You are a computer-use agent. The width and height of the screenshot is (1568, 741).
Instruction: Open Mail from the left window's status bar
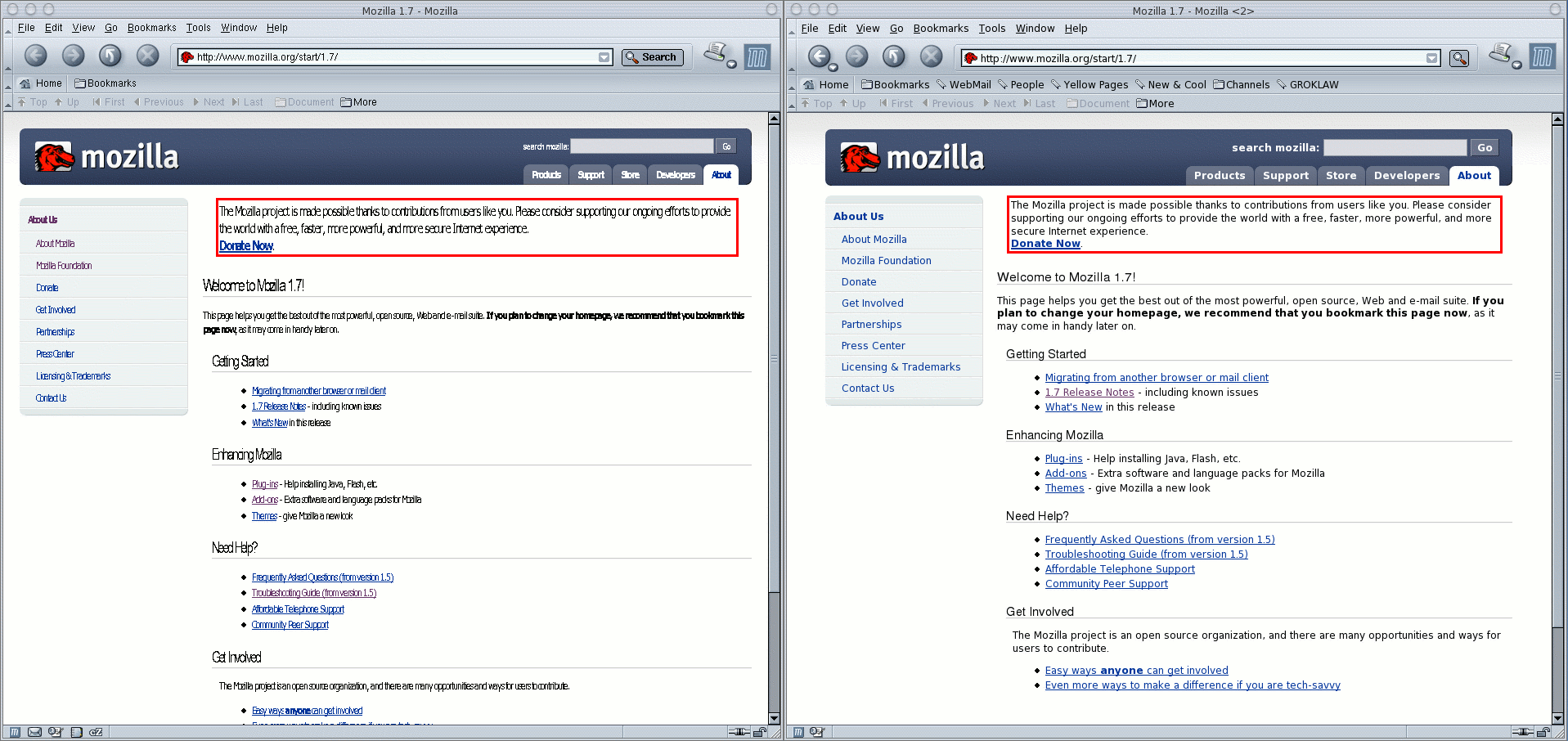(x=34, y=732)
